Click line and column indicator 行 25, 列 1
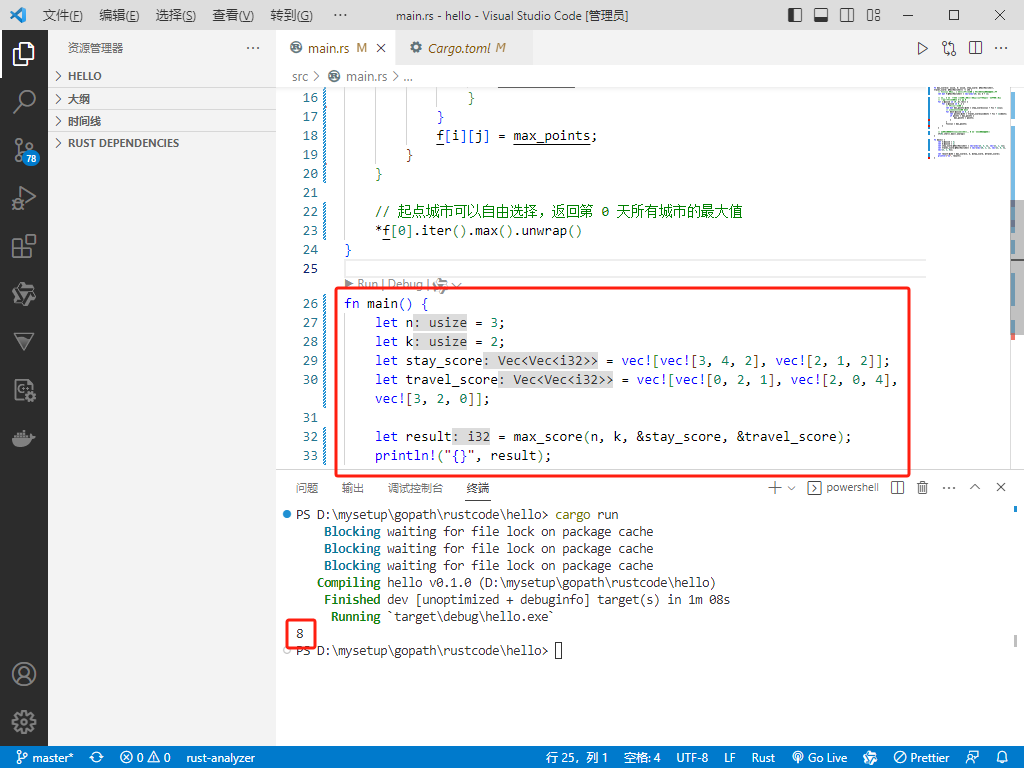 [x=577, y=758]
